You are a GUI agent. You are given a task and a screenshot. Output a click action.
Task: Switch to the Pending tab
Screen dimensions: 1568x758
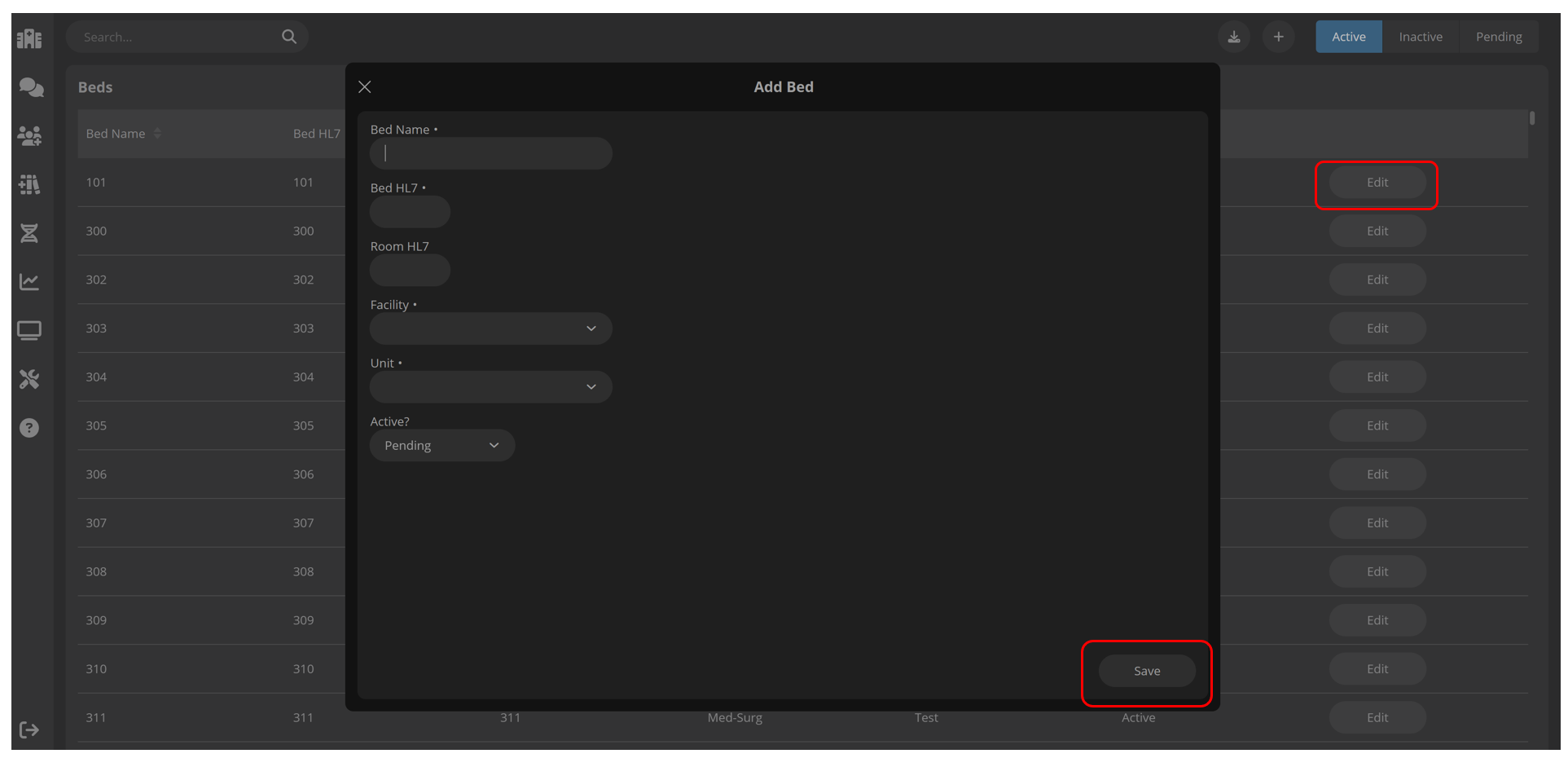coord(1499,37)
